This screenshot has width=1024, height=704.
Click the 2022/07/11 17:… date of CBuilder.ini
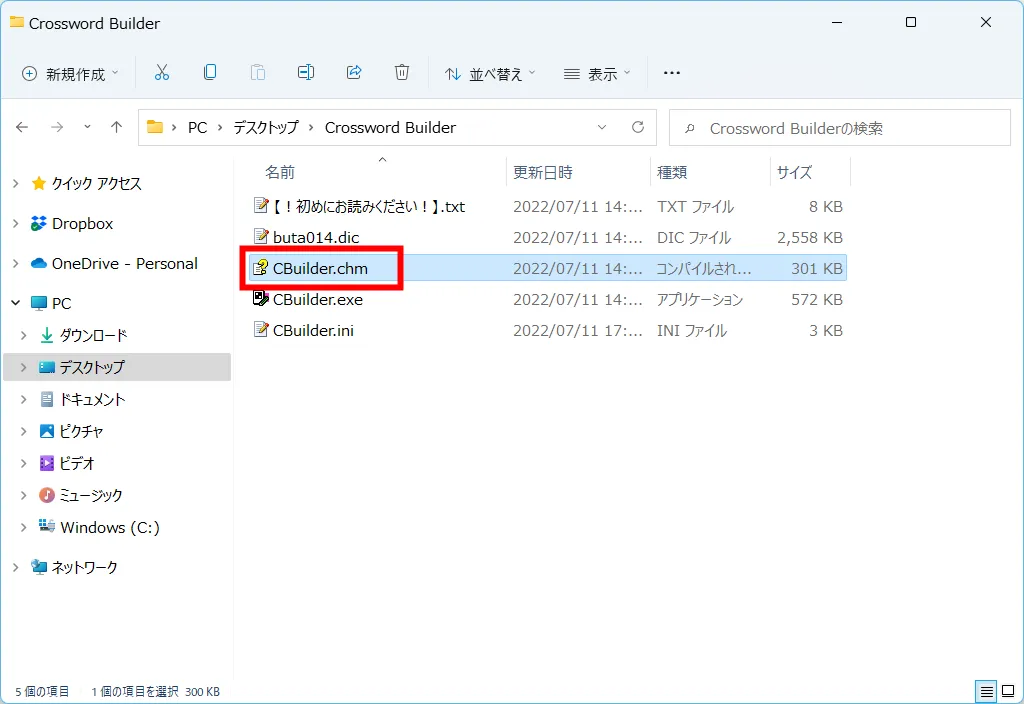pos(577,330)
